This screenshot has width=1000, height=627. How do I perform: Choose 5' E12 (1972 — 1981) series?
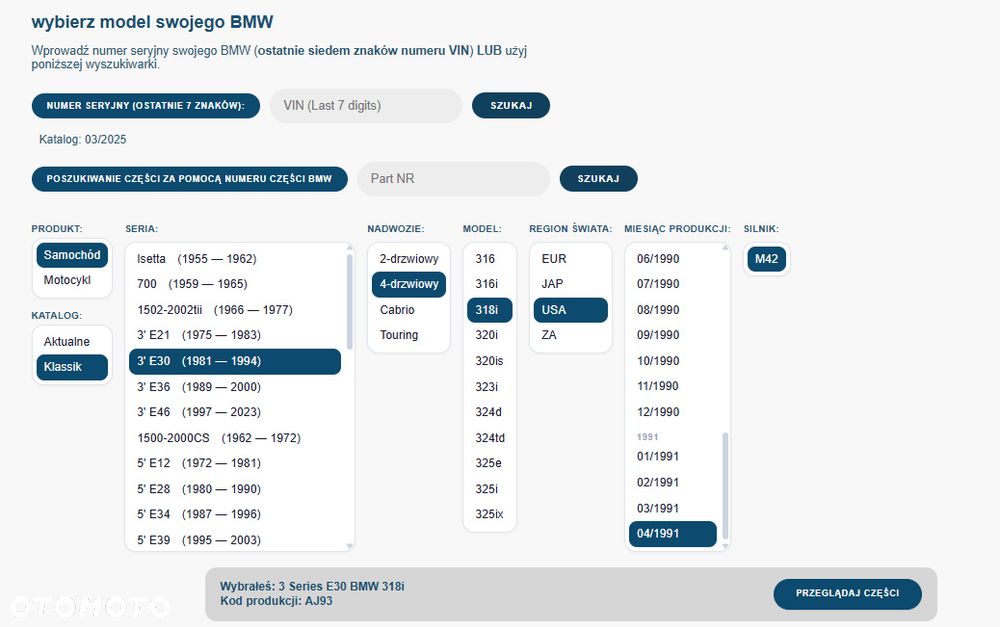235,463
